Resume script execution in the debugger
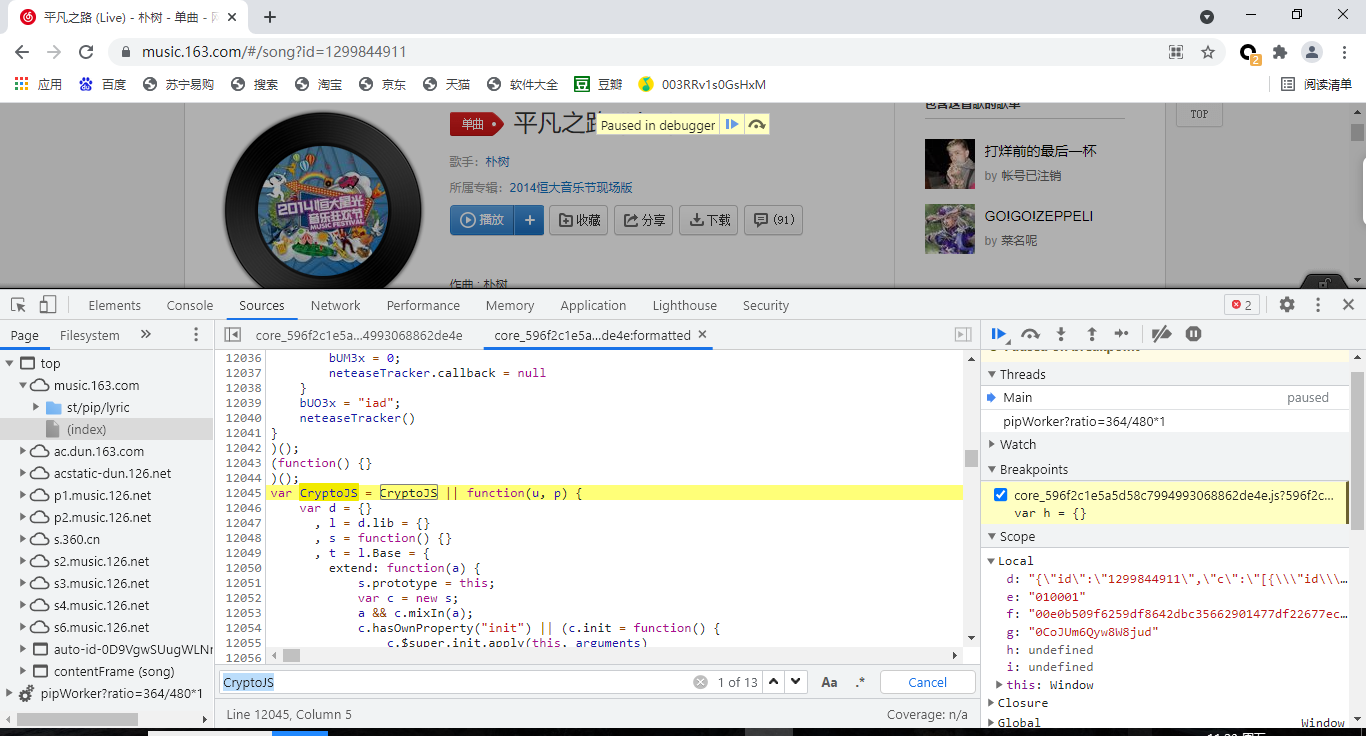1366x736 pixels. [x=999, y=334]
